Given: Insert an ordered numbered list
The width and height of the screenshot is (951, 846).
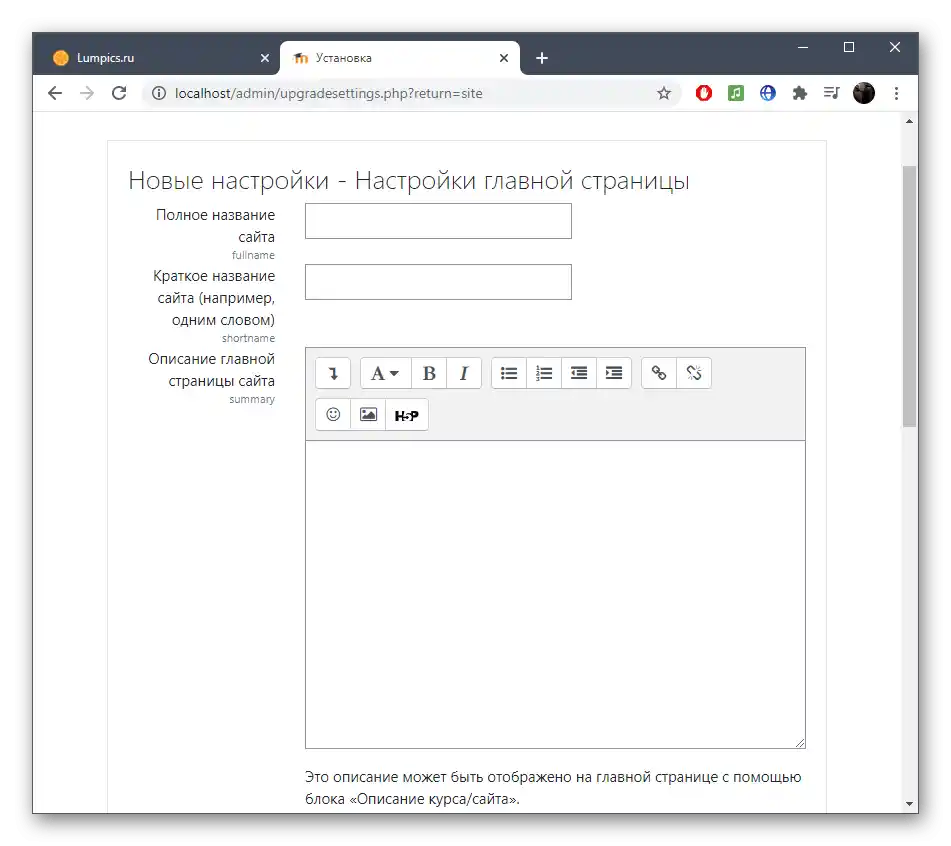Looking at the screenshot, I should [x=544, y=373].
